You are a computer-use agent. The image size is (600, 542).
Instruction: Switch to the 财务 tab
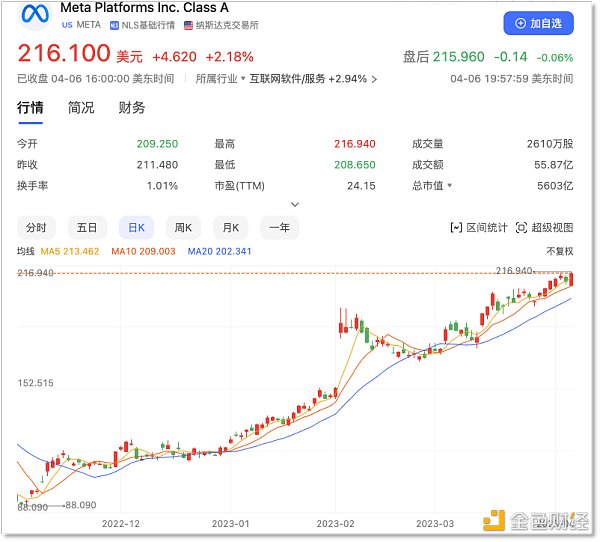point(132,108)
